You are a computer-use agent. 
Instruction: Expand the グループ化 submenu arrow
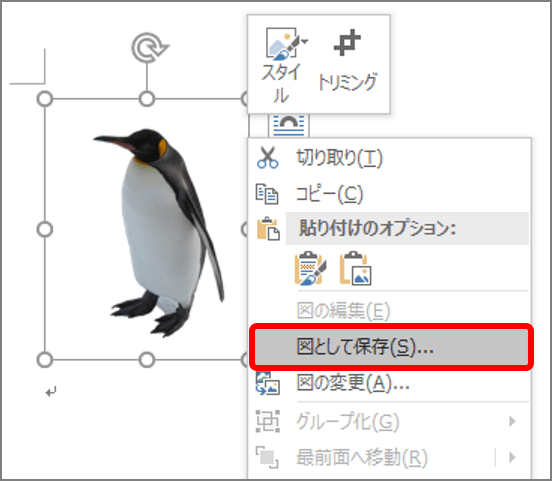coord(512,421)
